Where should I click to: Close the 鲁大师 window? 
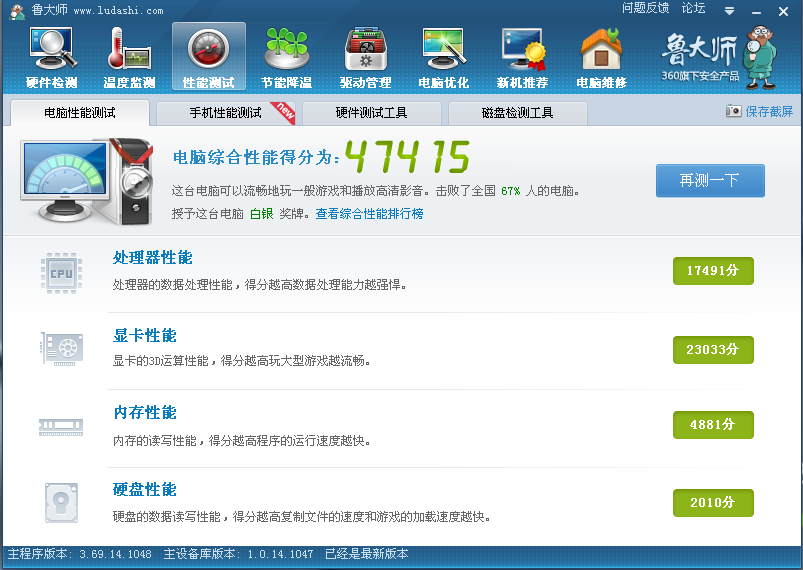click(783, 11)
